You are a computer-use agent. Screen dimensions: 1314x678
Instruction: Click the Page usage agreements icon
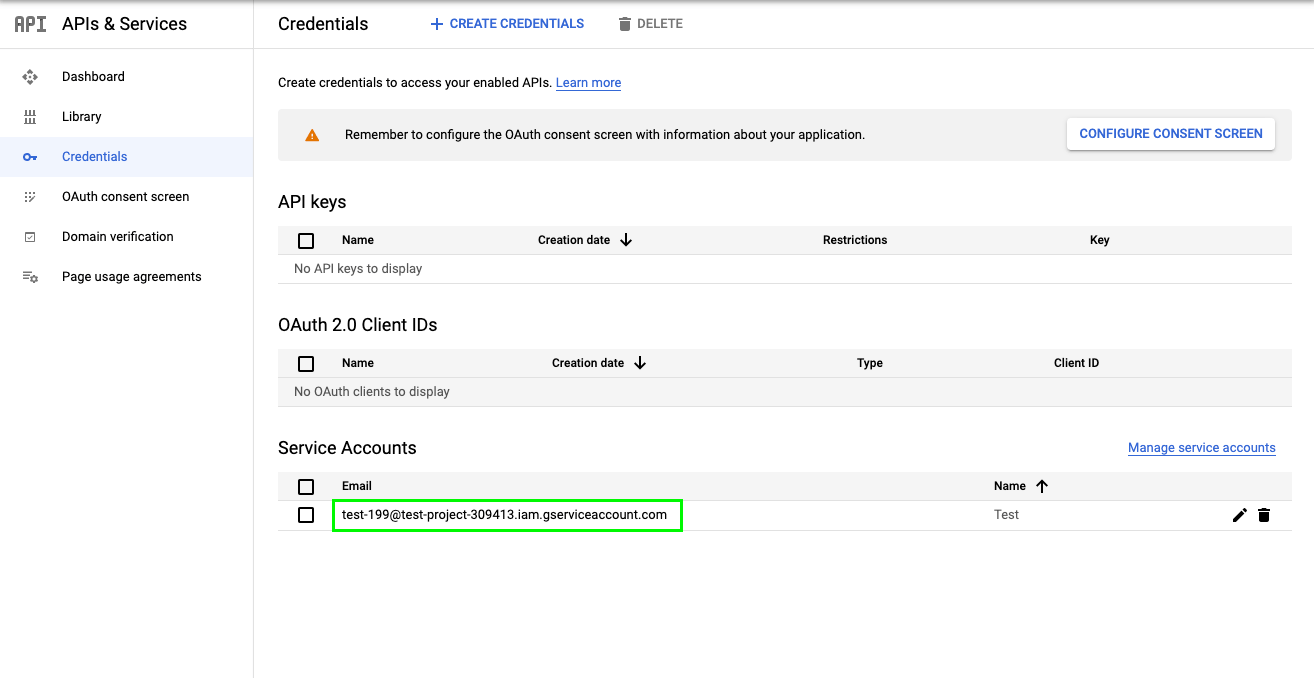[30, 277]
